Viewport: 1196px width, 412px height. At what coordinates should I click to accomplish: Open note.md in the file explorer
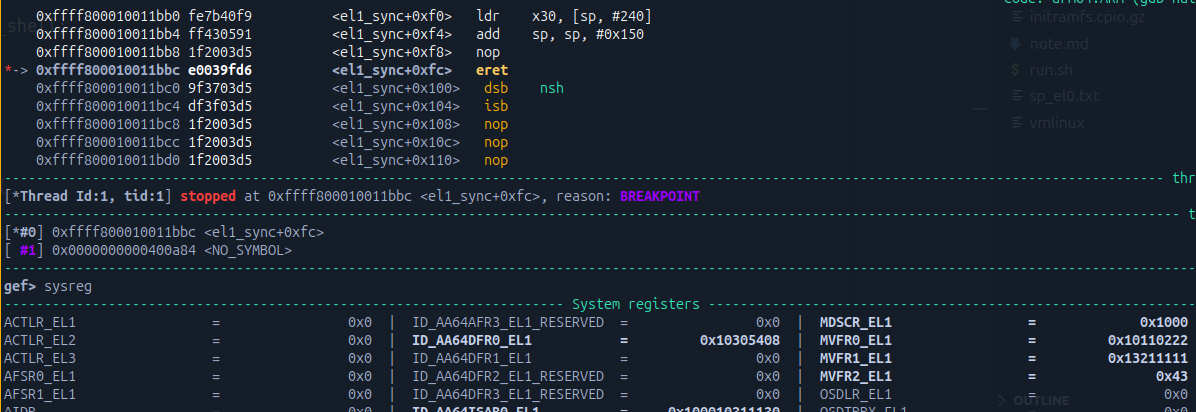pyautogui.click(x=1058, y=44)
